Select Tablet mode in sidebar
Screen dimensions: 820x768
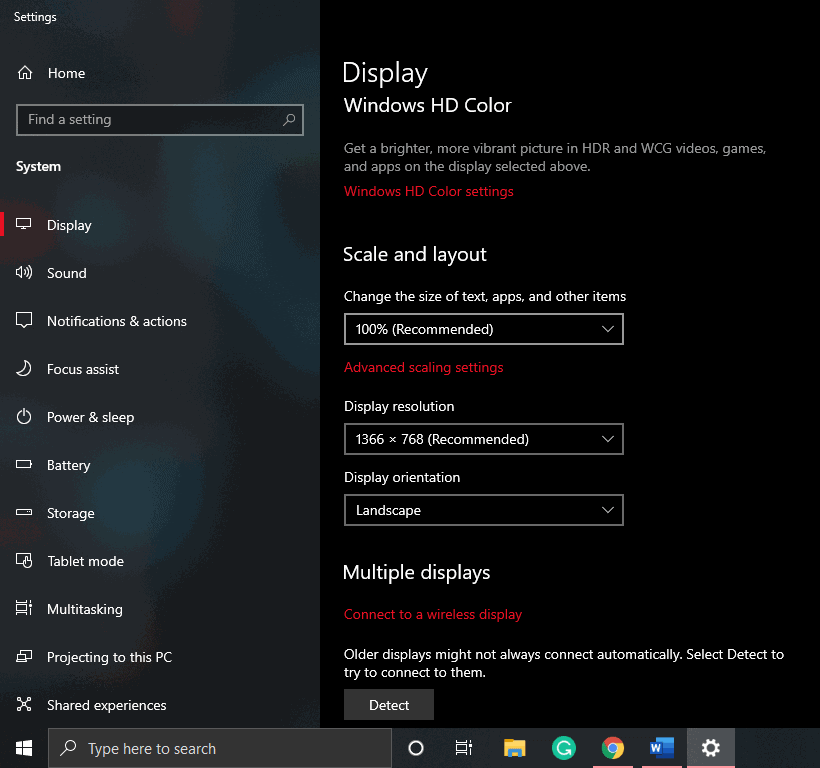pyautogui.click(x=85, y=561)
